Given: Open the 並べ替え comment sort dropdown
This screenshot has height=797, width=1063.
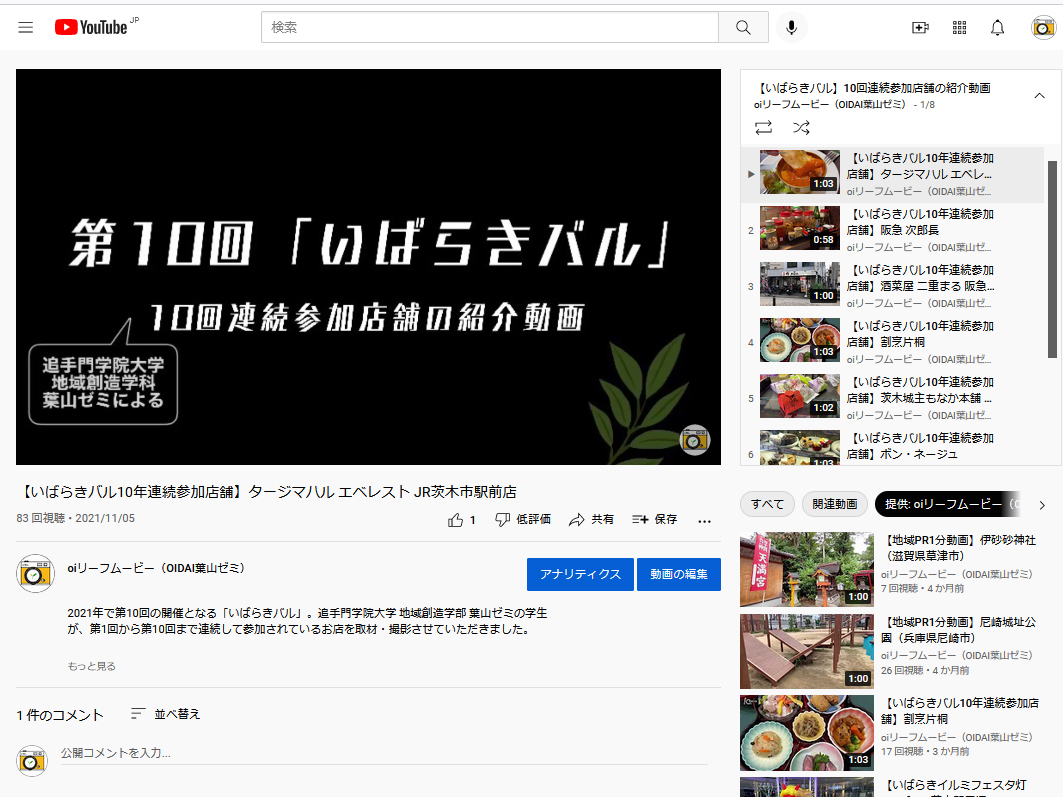Looking at the screenshot, I should point(166,714).
